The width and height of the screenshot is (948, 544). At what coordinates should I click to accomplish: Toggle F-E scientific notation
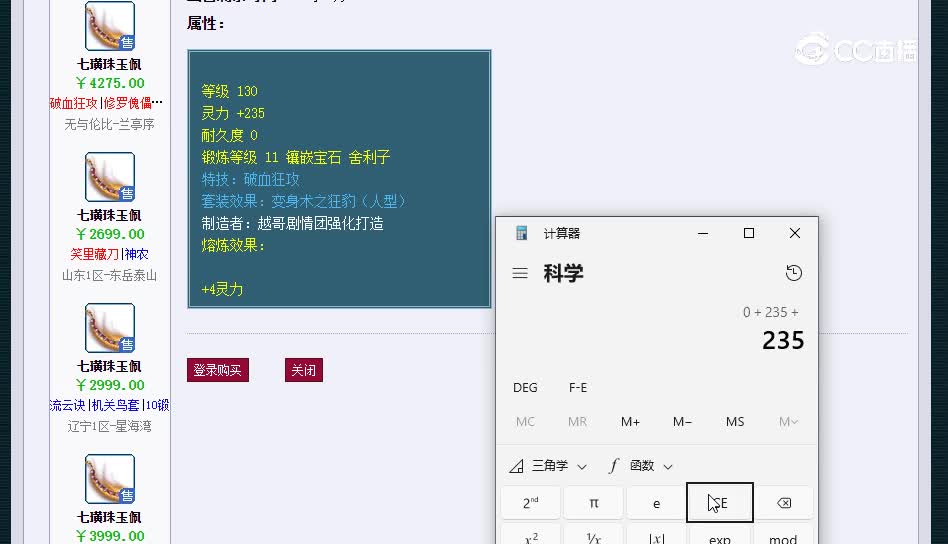click(577, 387)
